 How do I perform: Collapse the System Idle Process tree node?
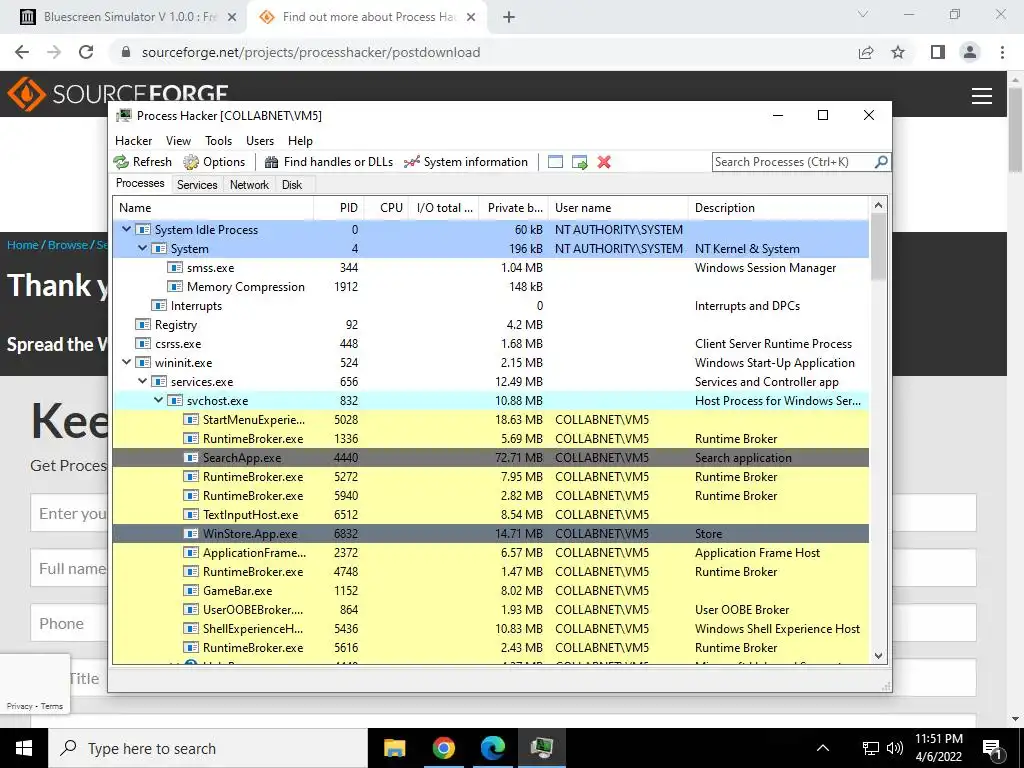[127, 229]
